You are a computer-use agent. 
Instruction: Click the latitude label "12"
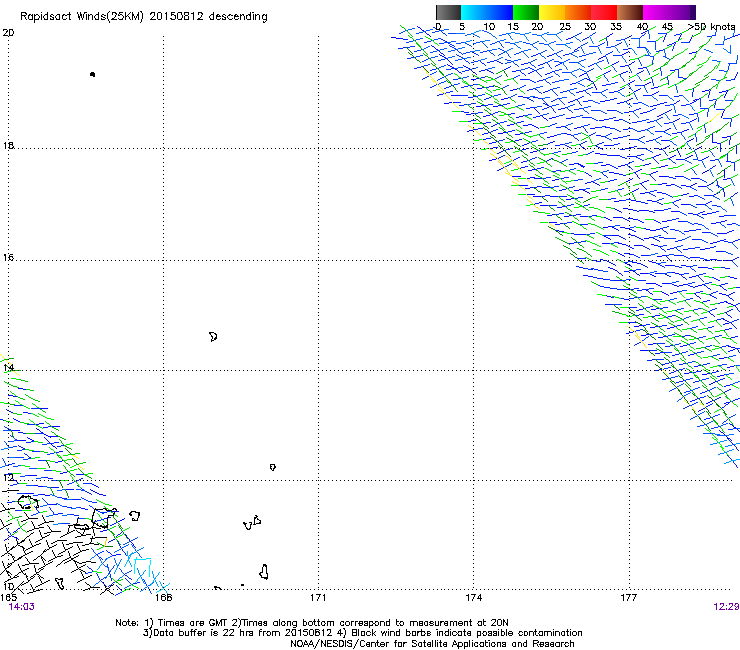point(8,477)
